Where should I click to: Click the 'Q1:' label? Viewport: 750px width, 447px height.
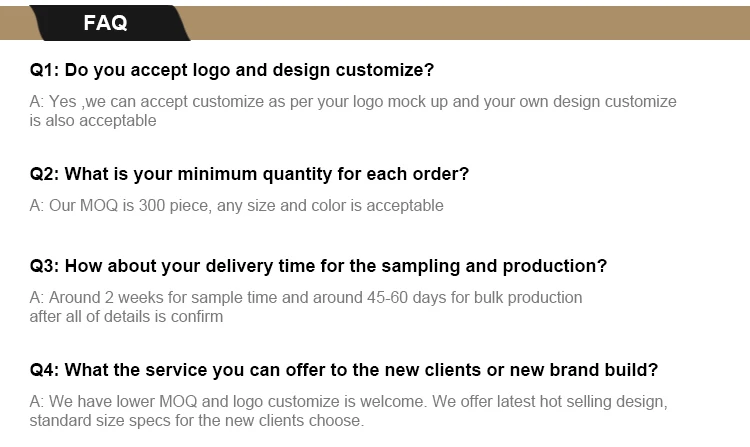pos(45,71)
